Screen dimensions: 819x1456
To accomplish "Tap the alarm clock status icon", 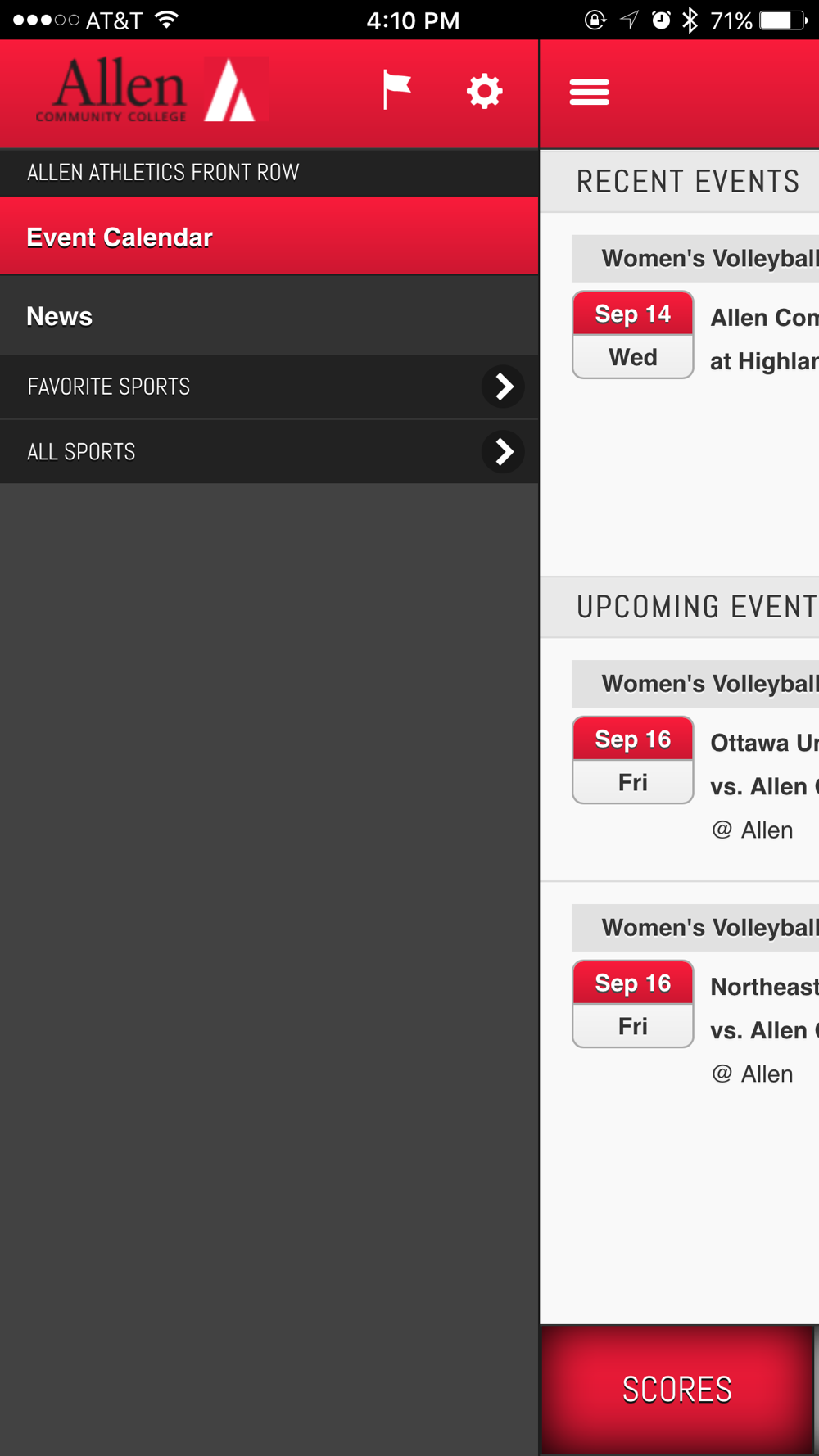I will pos(661,20).
